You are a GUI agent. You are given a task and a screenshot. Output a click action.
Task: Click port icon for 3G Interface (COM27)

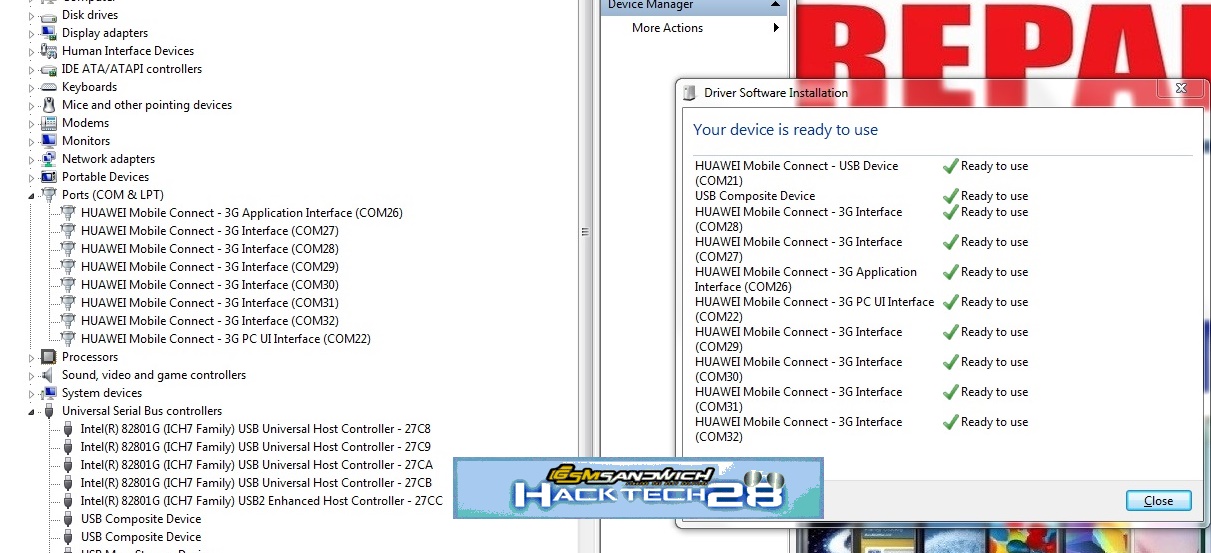68,231
